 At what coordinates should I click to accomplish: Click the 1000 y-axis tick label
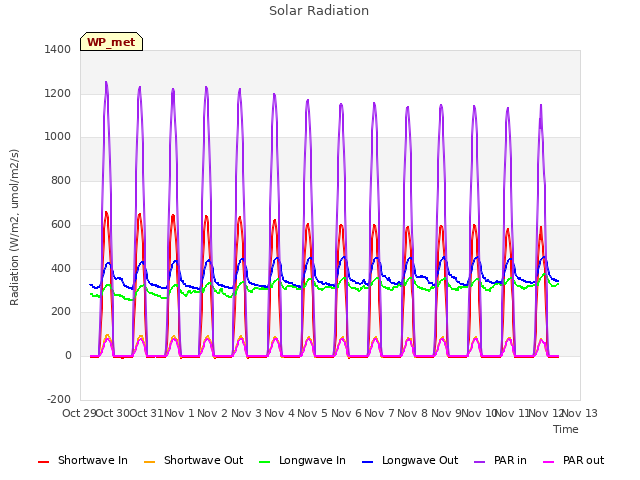[x=58, y=137]
